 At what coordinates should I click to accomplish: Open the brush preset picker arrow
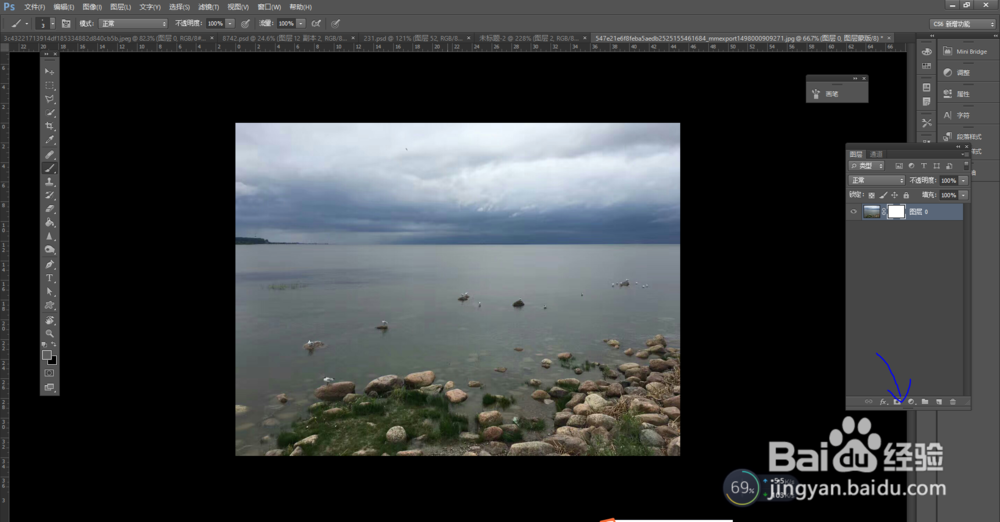click(x=52, y=24)
